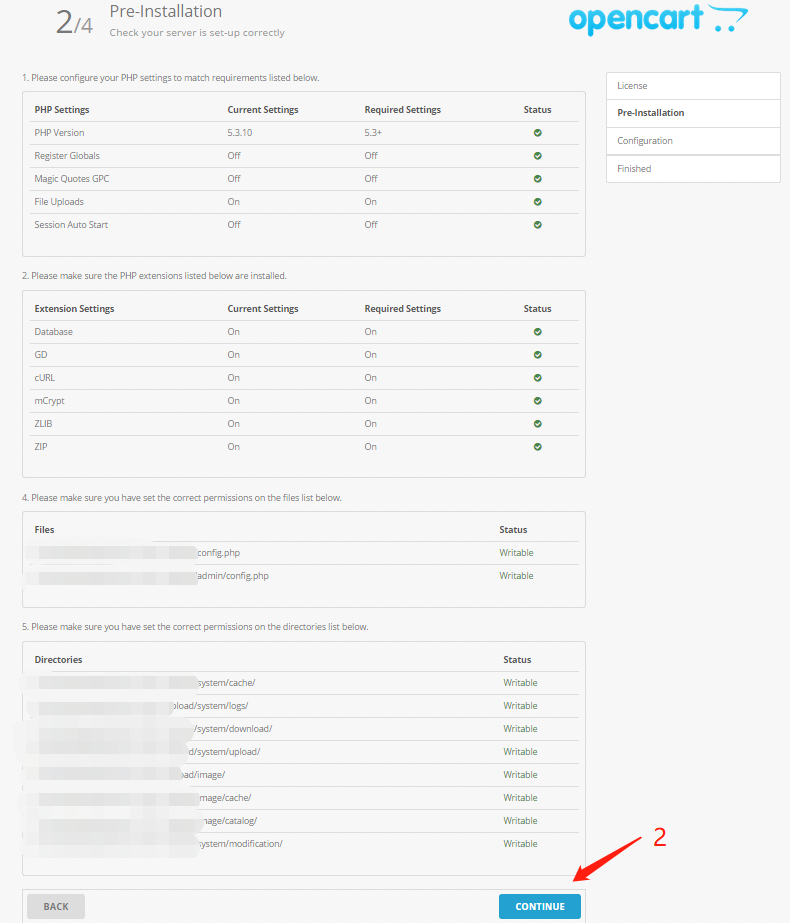Screen dimensions: 790x923
Task: Select the 'system/download/' directory path
Action: point(234,729)
